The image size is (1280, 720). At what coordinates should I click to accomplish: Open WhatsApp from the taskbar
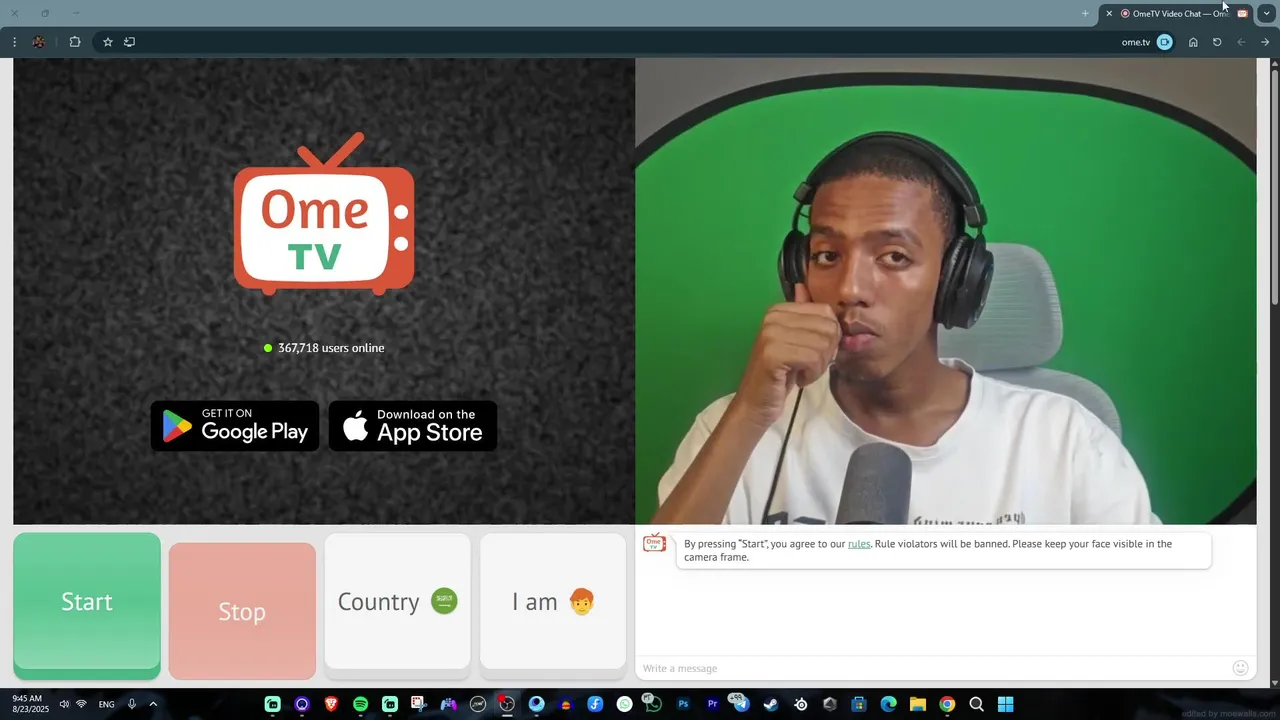tap(625, 704)
